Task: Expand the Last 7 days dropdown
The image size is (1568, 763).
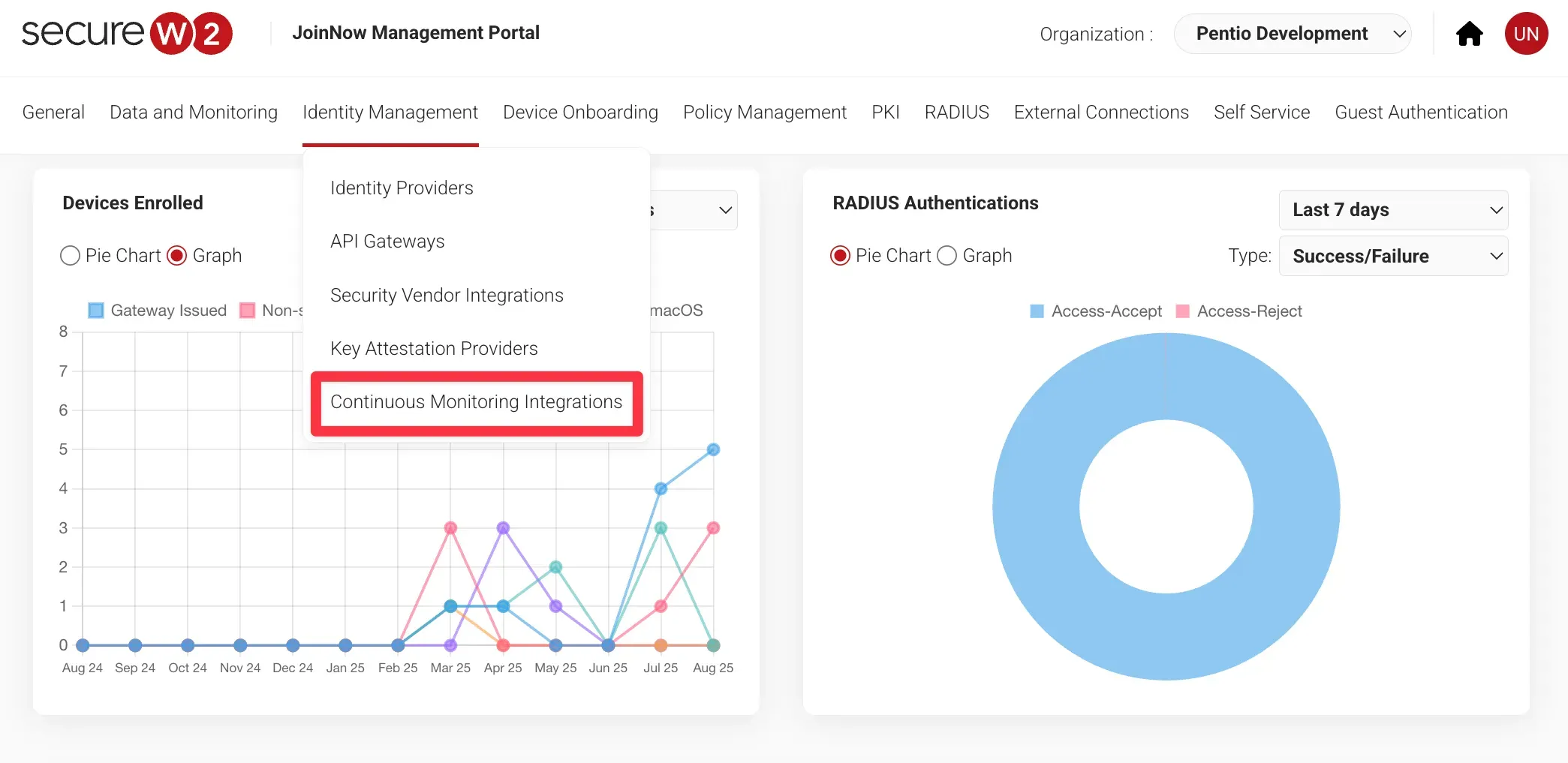Action: 1393,210
